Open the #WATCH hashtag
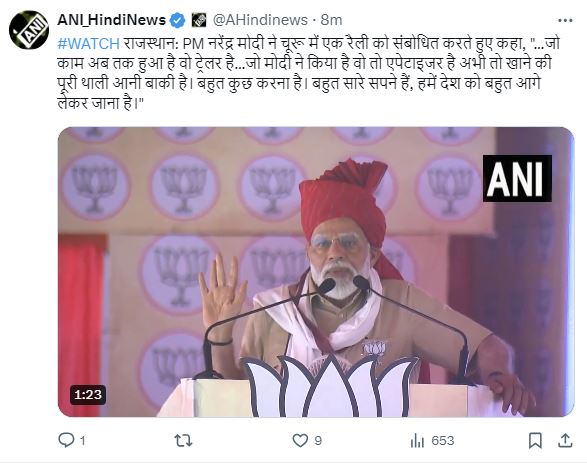587x468 pixels. pos(88,44)
